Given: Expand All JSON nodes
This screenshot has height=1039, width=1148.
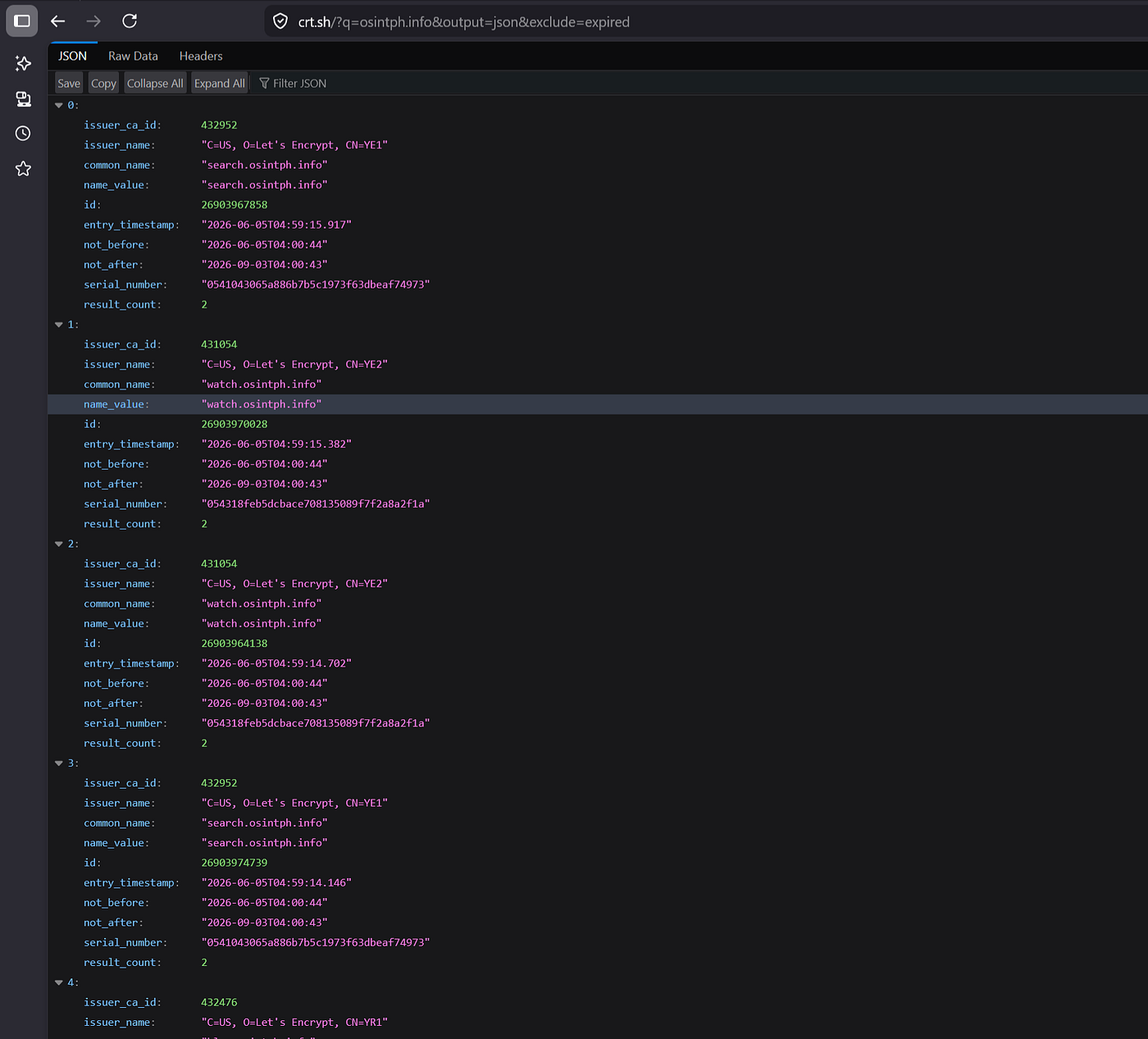Looking at the screenshot, I should point(219,83).
